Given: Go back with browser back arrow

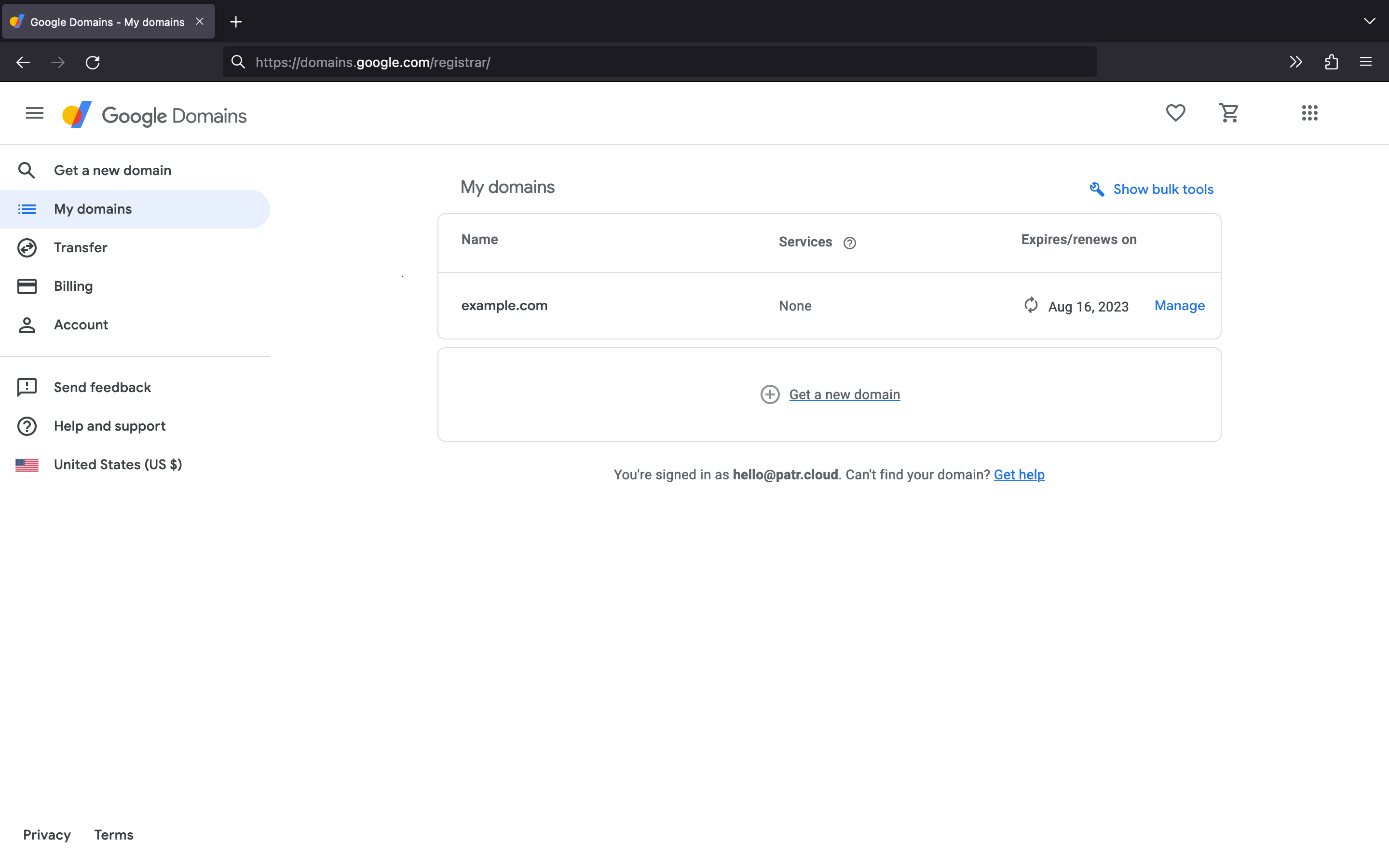Looking at the screenshot, I should [x=23, y=62].
